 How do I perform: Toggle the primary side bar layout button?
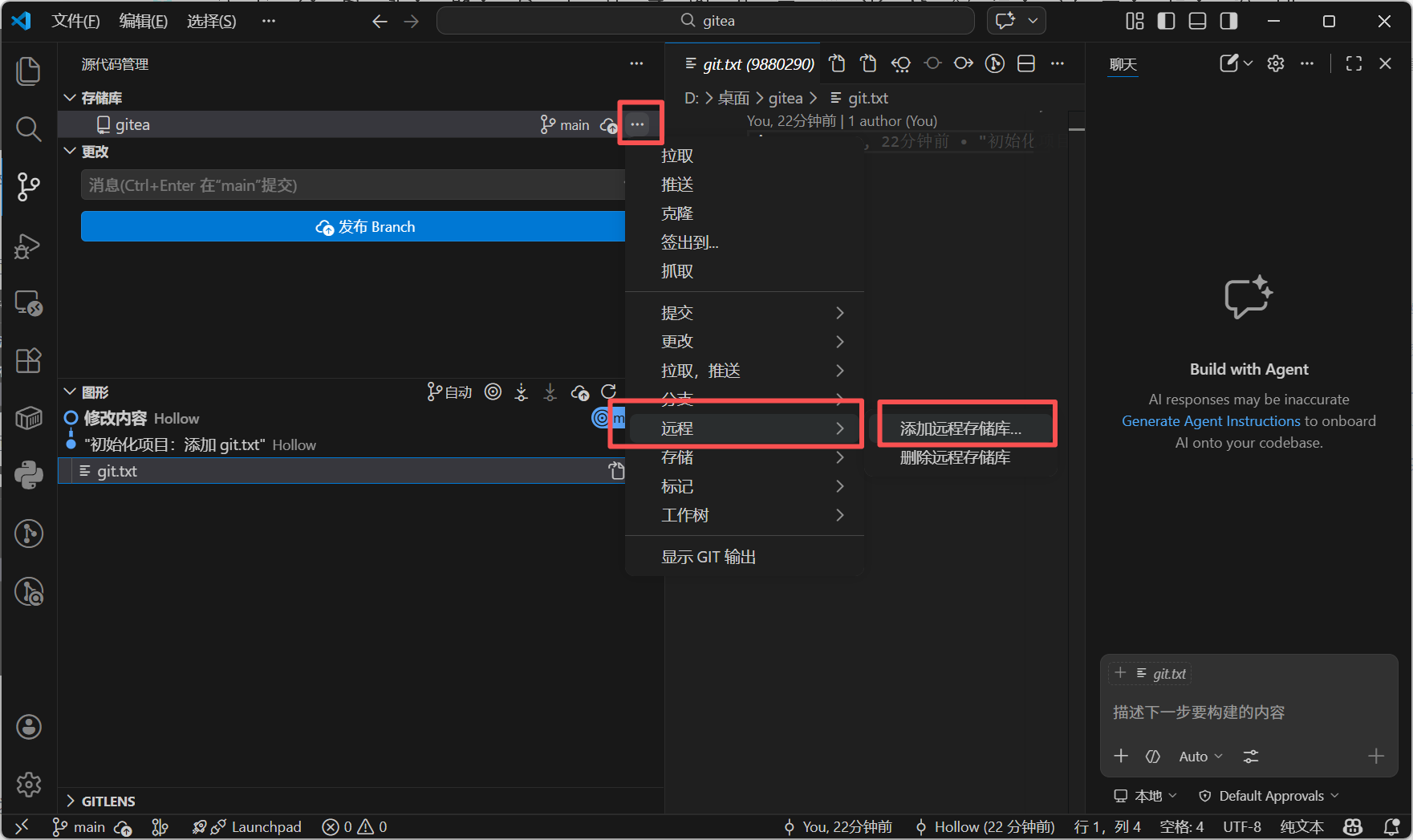1166,22
